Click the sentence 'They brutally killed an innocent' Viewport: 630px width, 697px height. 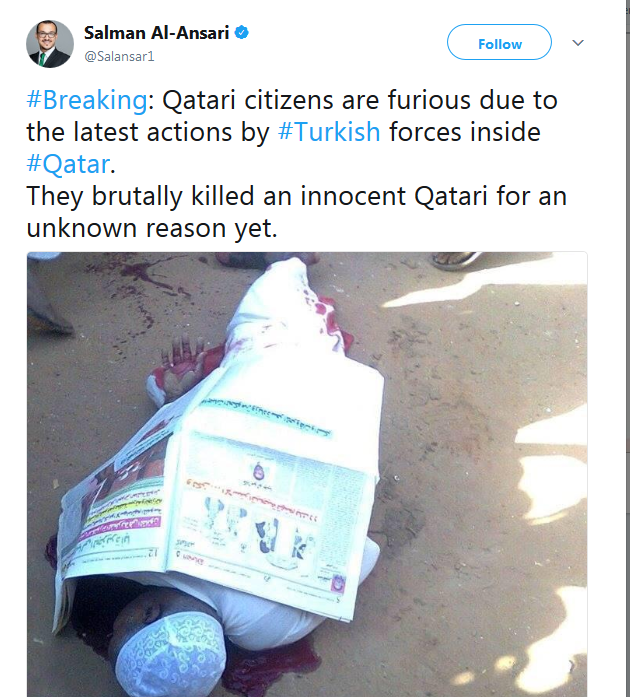(x=216, y=196)
